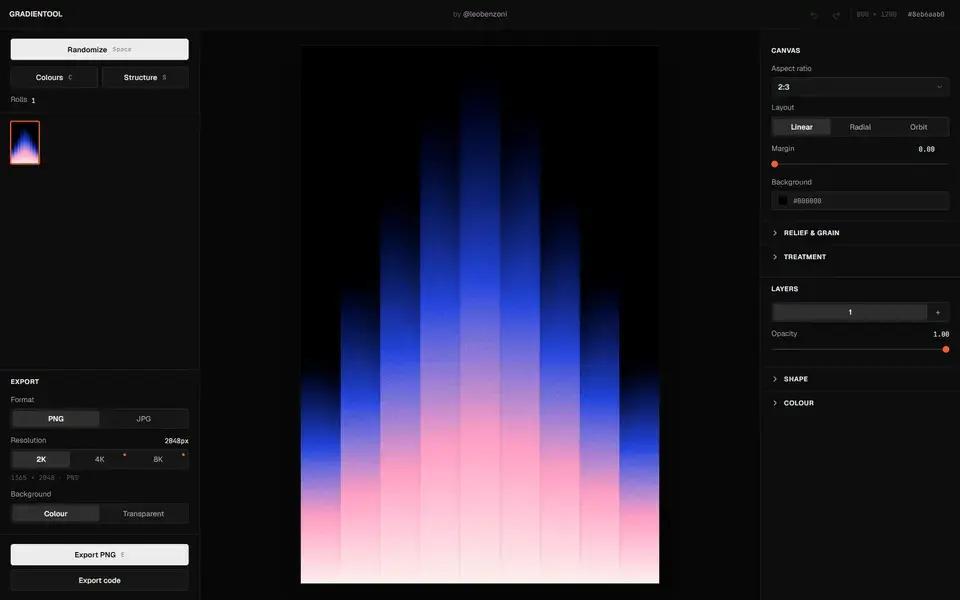960x600 pixels.
Task: Click the '1365 × 2048 · PNG' export size text
Action: coord(45,478)
